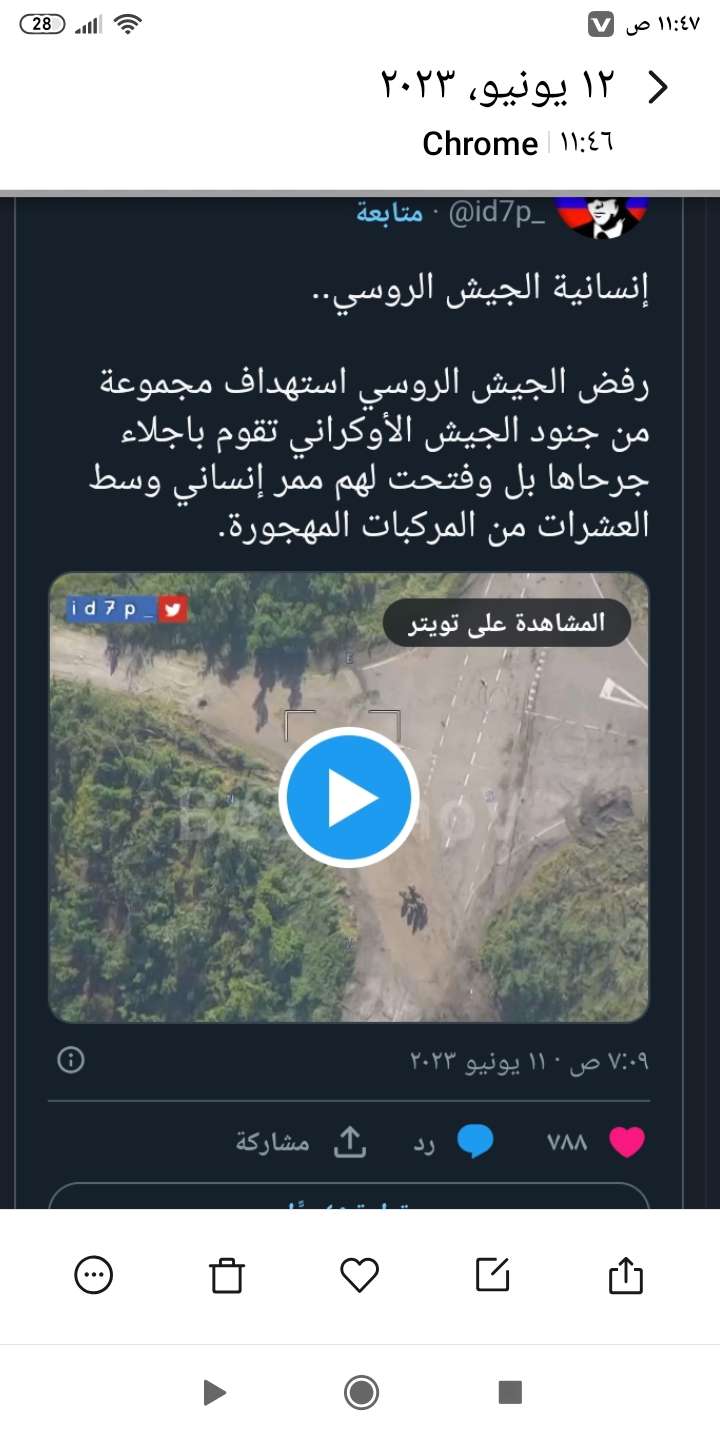Open more options ellipsis circle
This screenshot has width=720, height=1440.
tap(94, 1275)
